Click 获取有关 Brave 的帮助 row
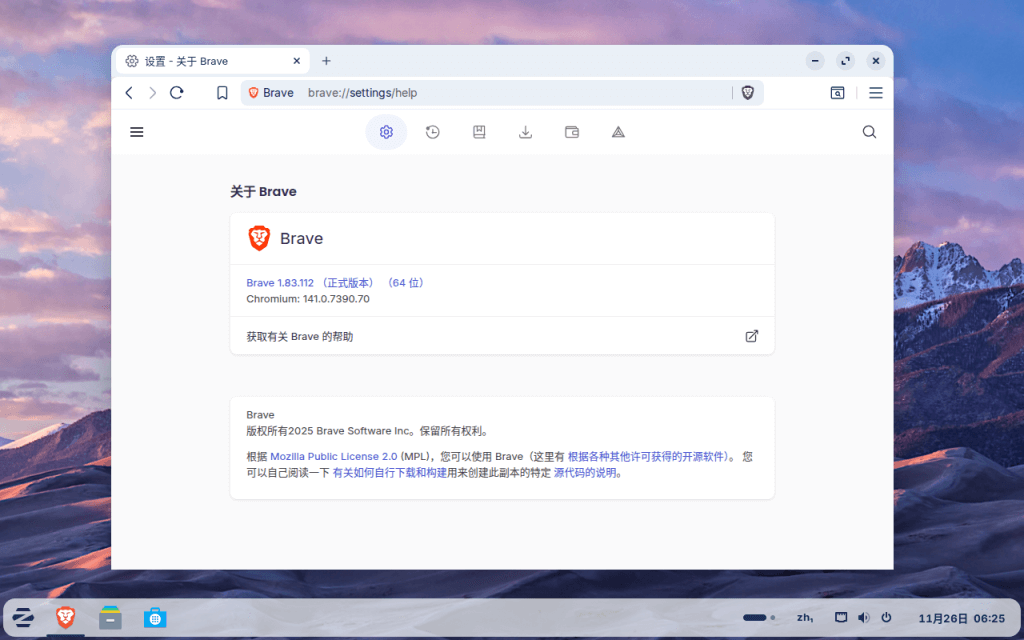Screen dimensions: 1024x640 pyautogui.click(x=502, y=336)
